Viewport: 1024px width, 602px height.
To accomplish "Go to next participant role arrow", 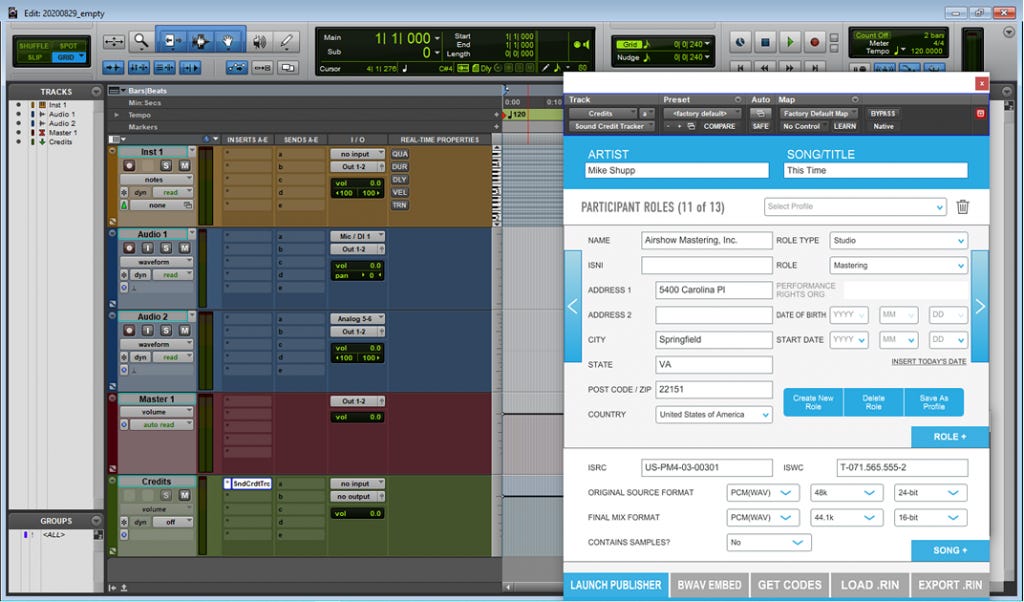I will click(x=980, y=306).
